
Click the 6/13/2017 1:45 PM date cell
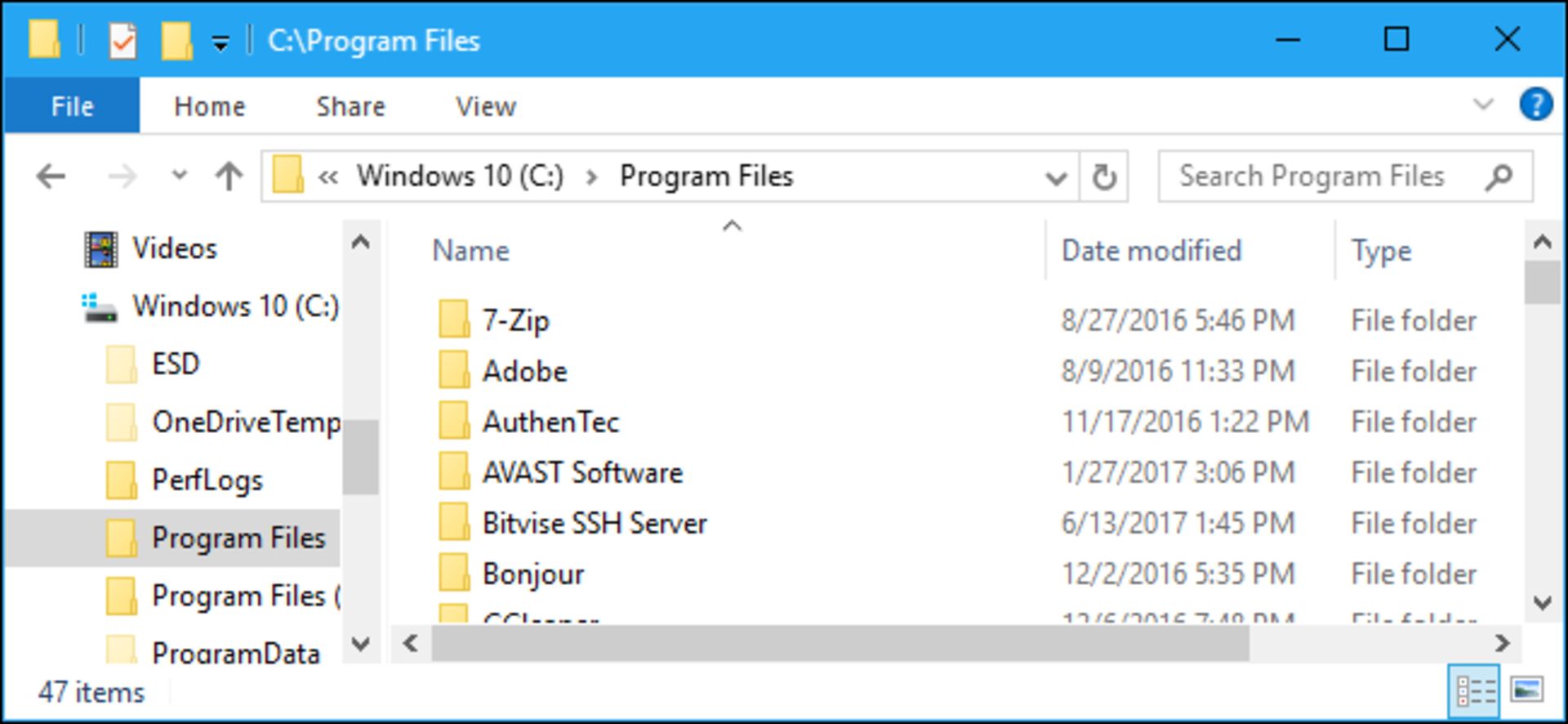[x=1178, y=523]
